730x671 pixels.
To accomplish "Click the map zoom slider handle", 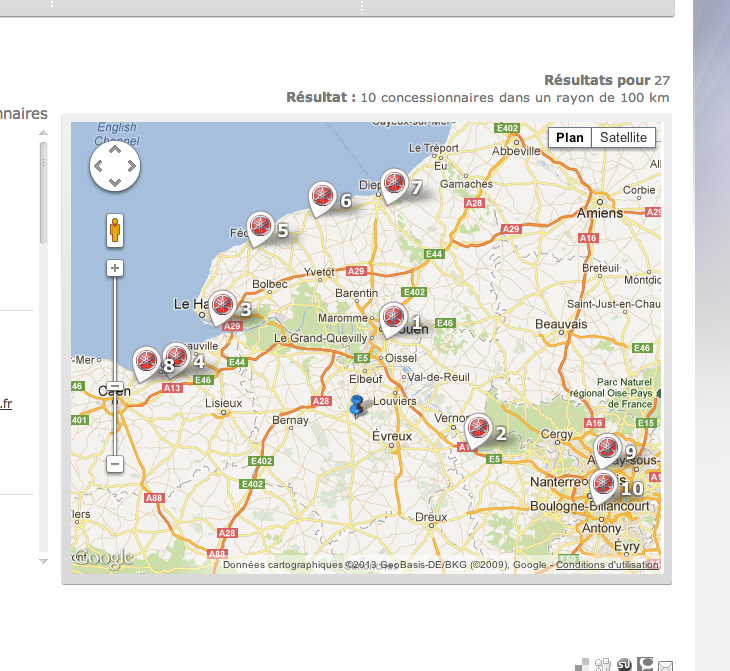I will (x=115, y=386).
